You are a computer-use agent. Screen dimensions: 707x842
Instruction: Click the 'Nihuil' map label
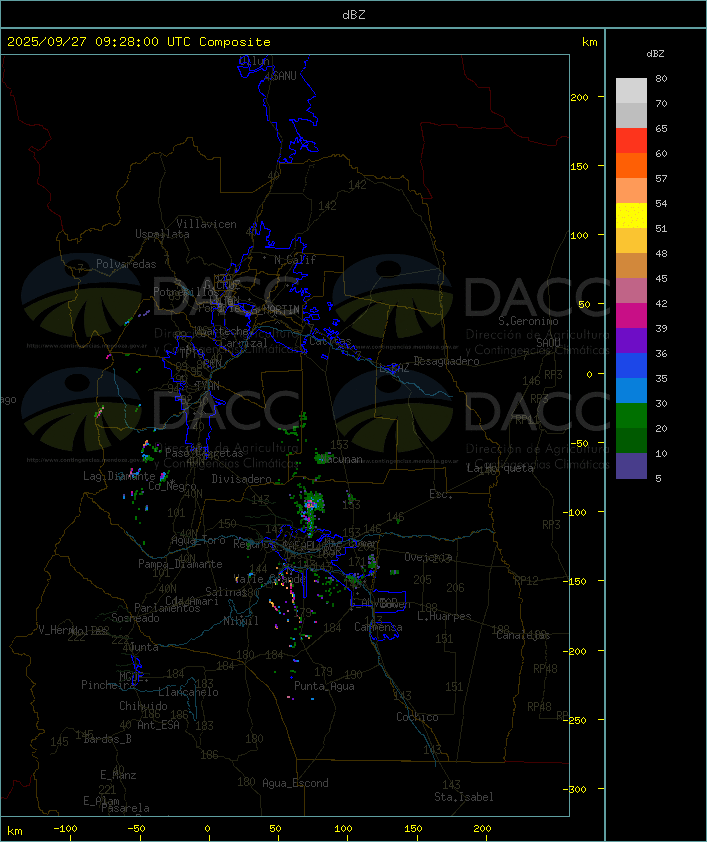pyautogui.click(x=241, y=621)
